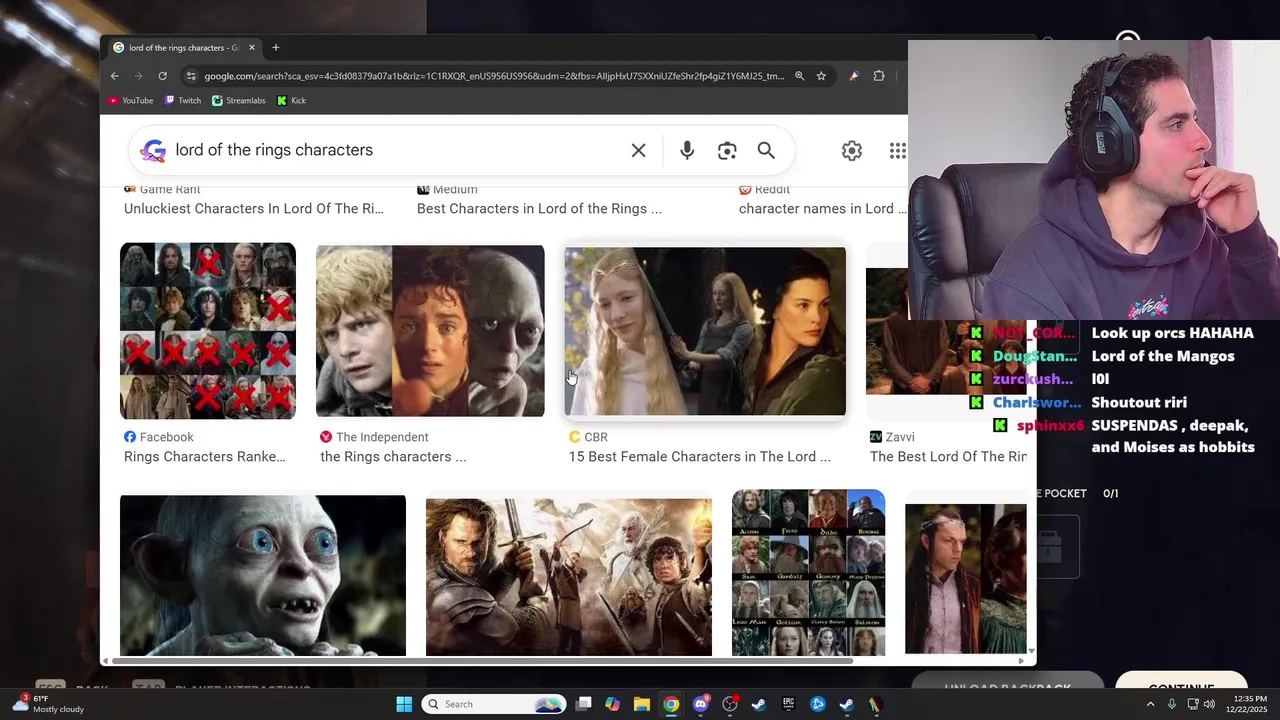
Task: Open Epic Games Launcher from the taskbar
Action: [788, 704]
